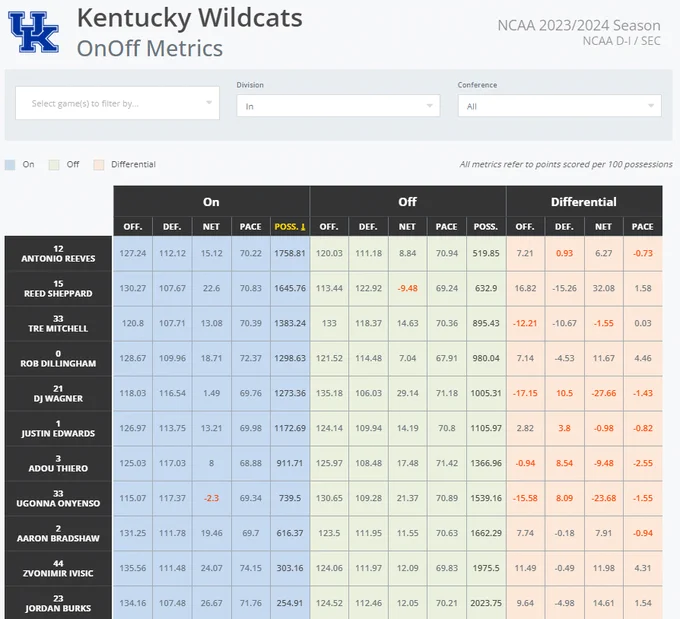The width and height of the screenshot is (680, 619).
Task: Expand the Division dropdown
Action: point(338,106)
